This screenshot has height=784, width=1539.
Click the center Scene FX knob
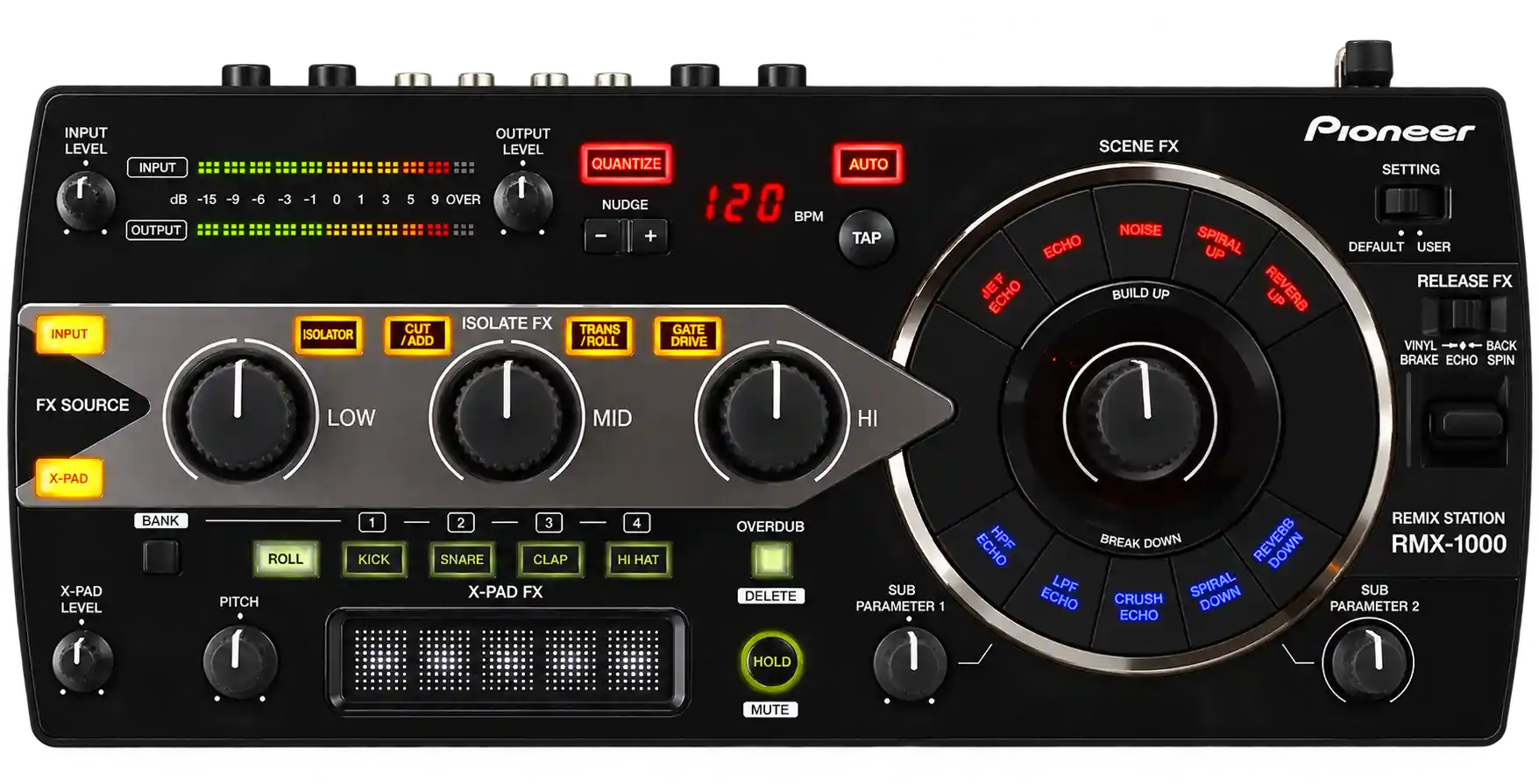pos(1140,416)
